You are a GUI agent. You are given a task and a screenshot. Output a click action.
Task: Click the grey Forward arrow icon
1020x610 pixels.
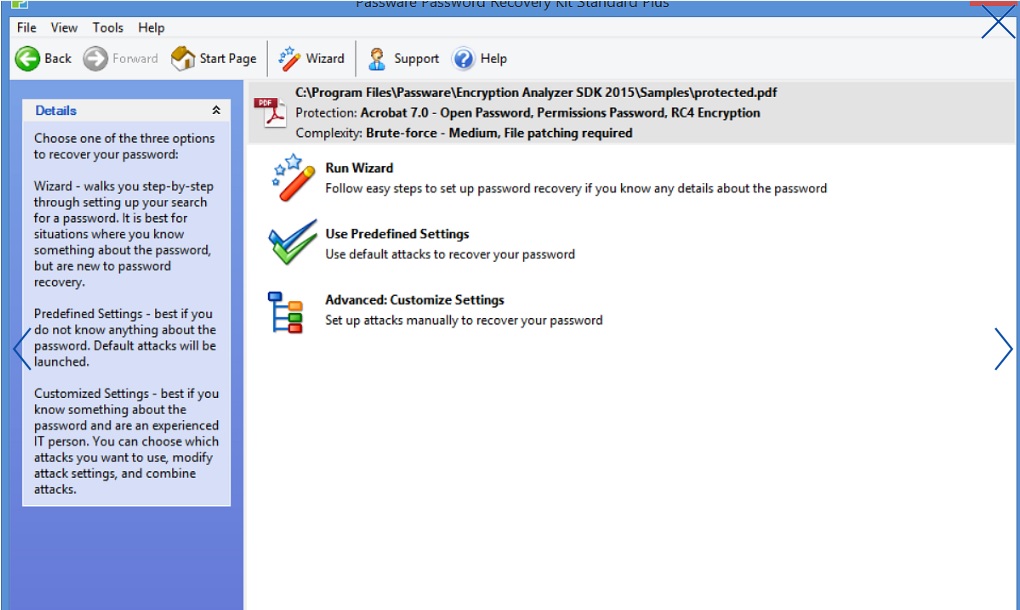tap(96, 59)
